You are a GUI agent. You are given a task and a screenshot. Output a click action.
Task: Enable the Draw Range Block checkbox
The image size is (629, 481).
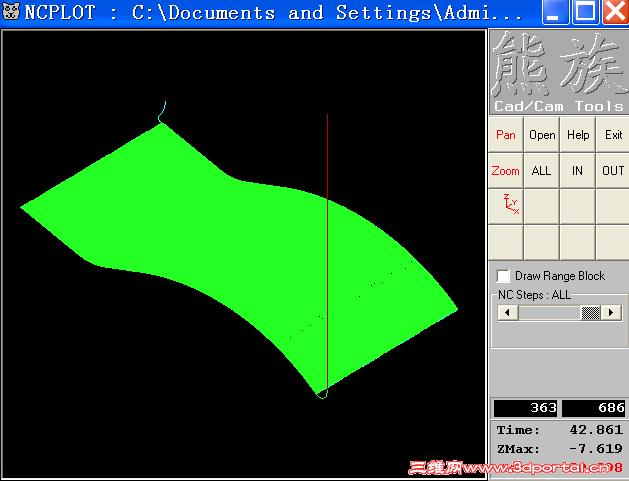pyautogui.click(x=503, y=276)
